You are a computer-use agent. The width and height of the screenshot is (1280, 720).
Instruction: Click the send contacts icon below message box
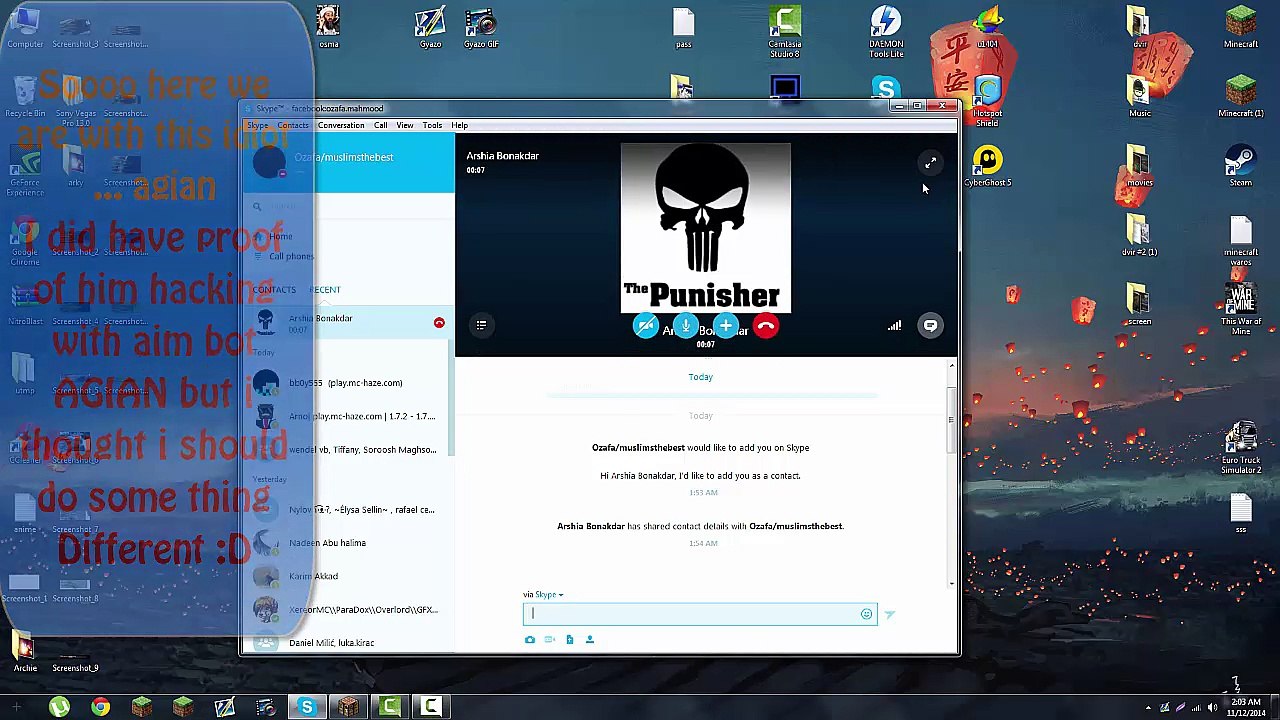(590, 640)
